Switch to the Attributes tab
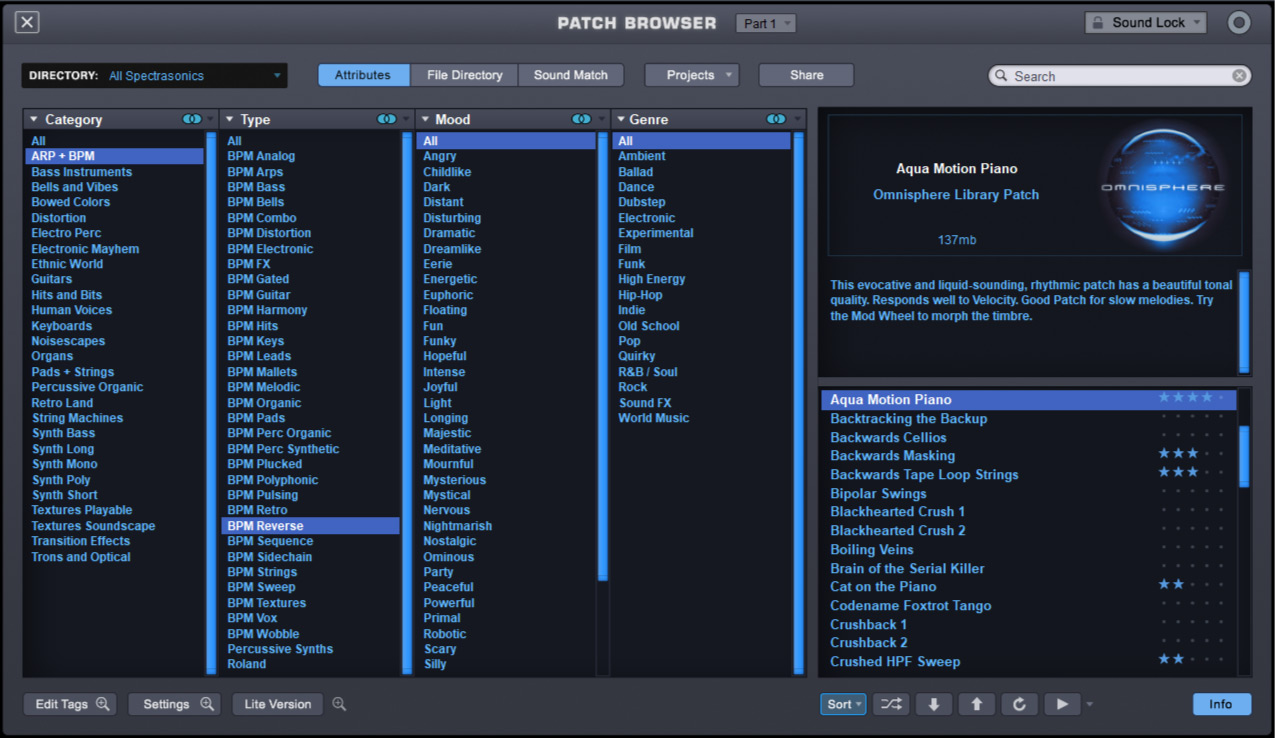Viewport: 1275px width, 738px height. pyautogui.click(x=363, y=75)
